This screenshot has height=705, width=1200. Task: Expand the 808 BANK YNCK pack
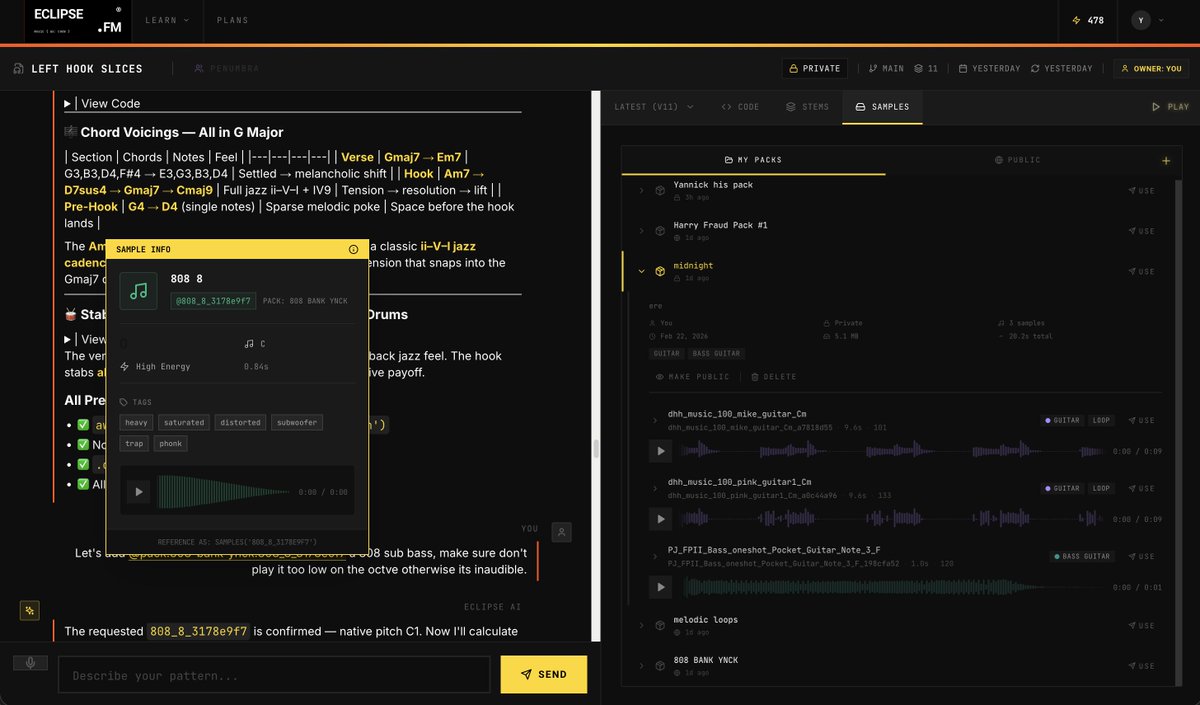pos(640,665)
